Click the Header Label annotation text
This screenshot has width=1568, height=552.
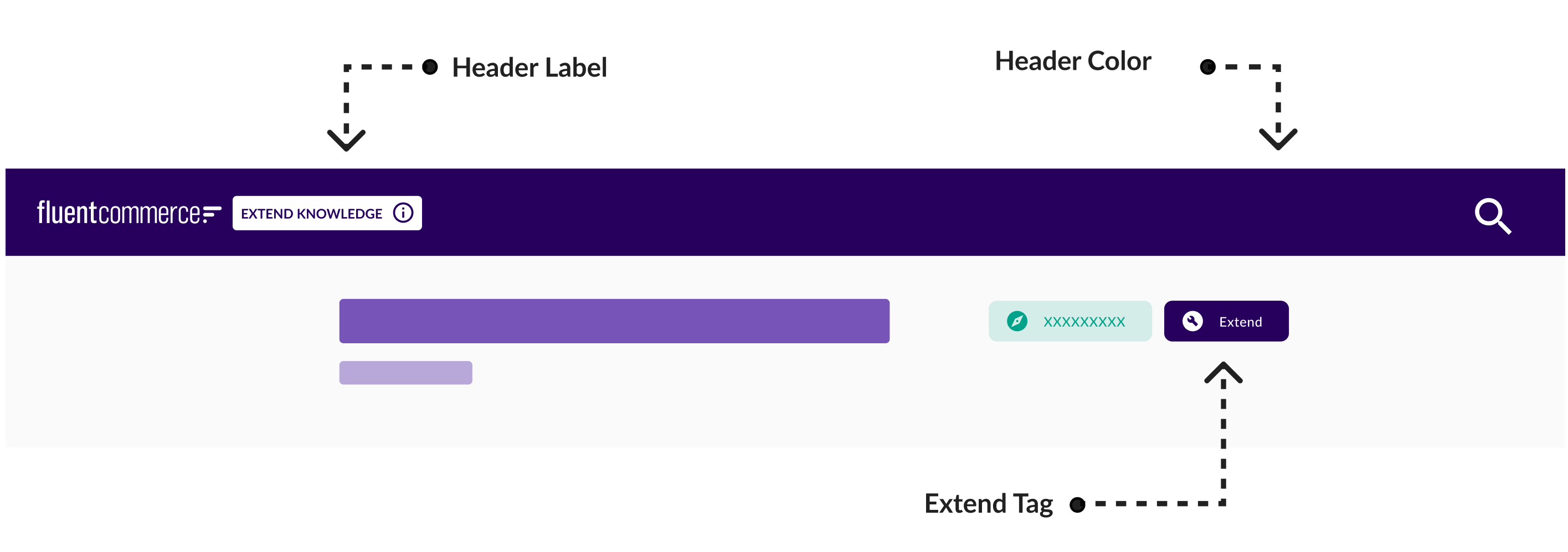[529, 68]
